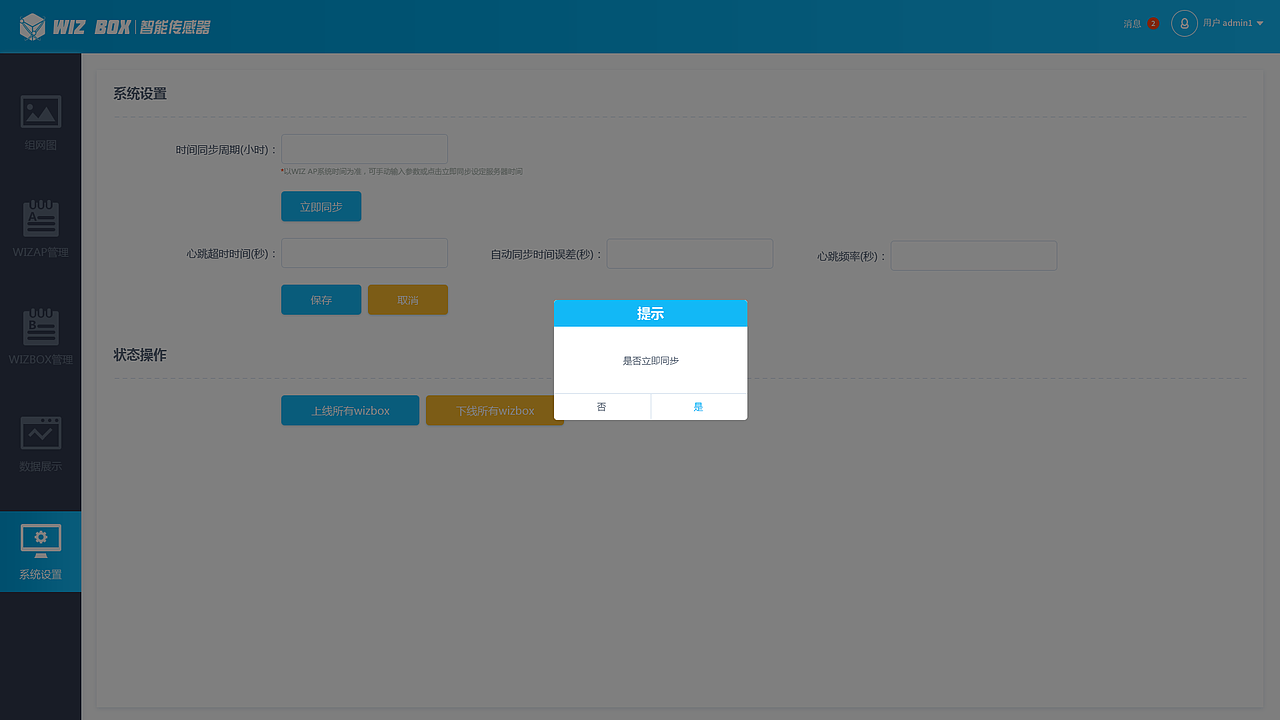Click the WIZ BOX logo icon

coord(33,27)
